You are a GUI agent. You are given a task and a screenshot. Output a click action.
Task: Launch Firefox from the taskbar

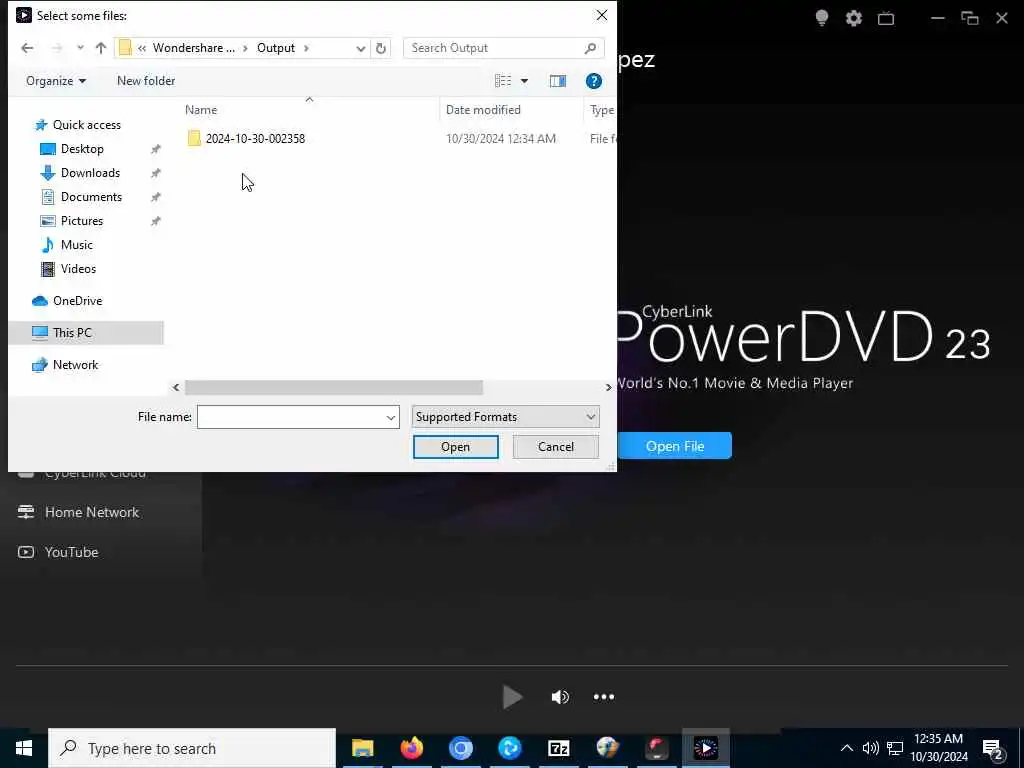[411, 748]
